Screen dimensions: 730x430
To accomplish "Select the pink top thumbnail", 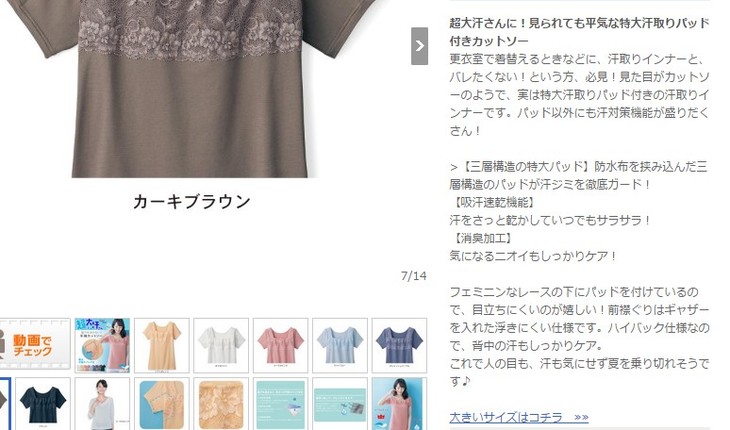I will coord(281,345).
